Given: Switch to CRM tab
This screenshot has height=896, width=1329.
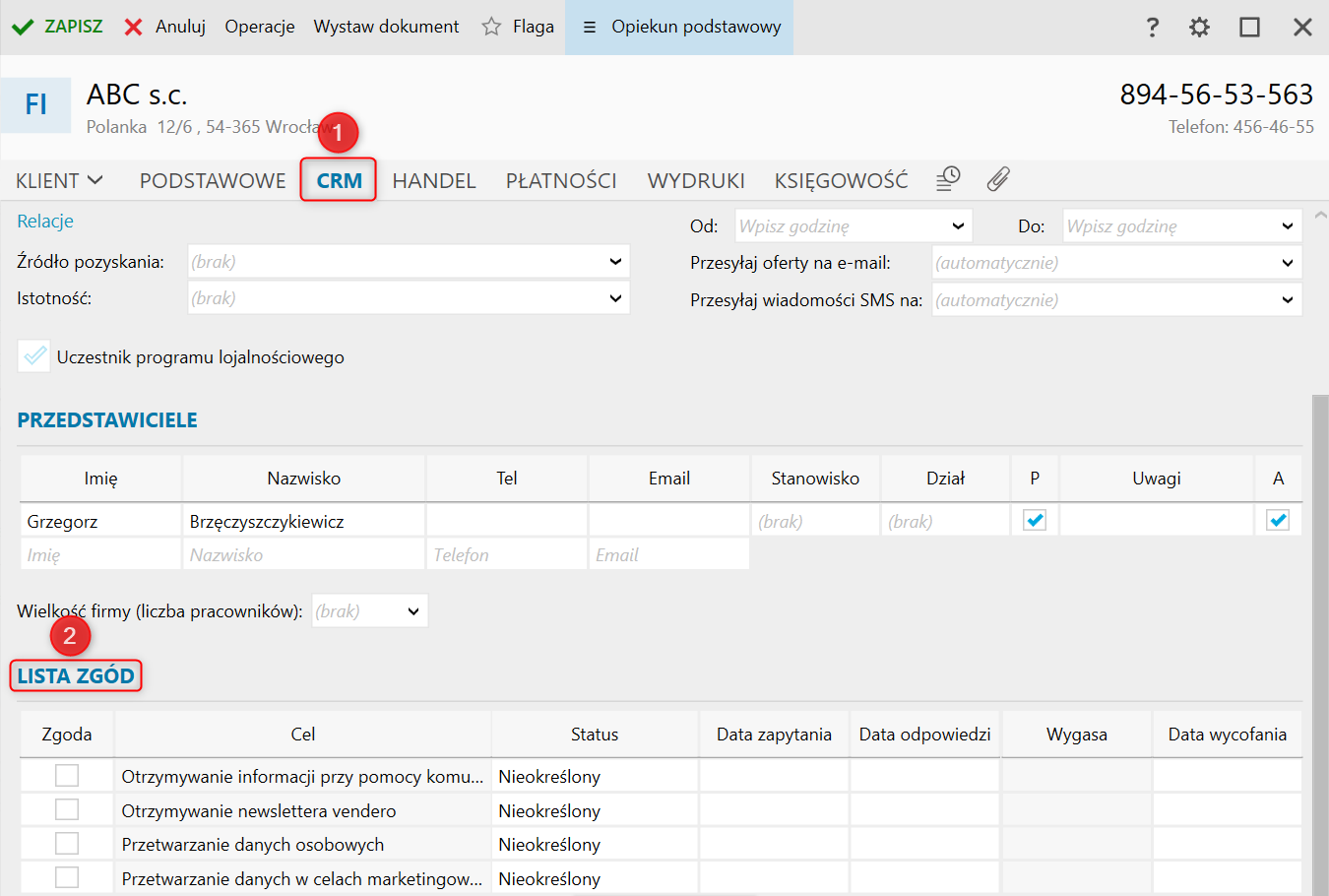Looking at the screenshot, I should tap(340, 181).
